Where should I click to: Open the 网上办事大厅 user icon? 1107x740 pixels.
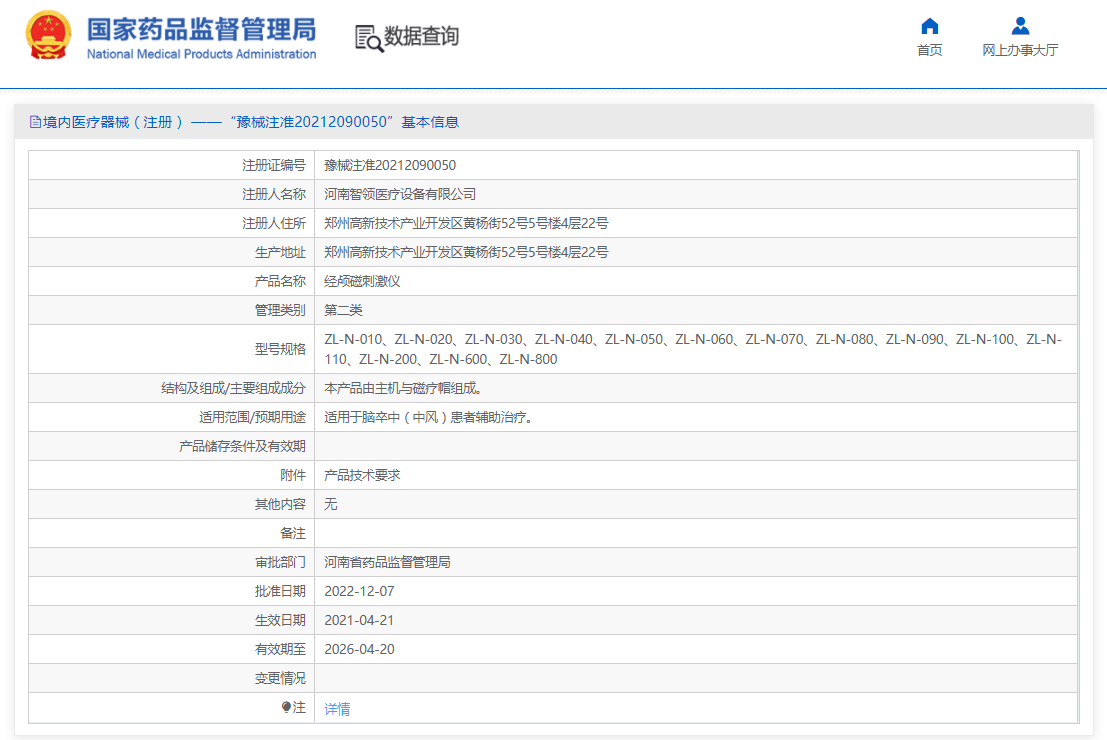(x=1019, y=26)
